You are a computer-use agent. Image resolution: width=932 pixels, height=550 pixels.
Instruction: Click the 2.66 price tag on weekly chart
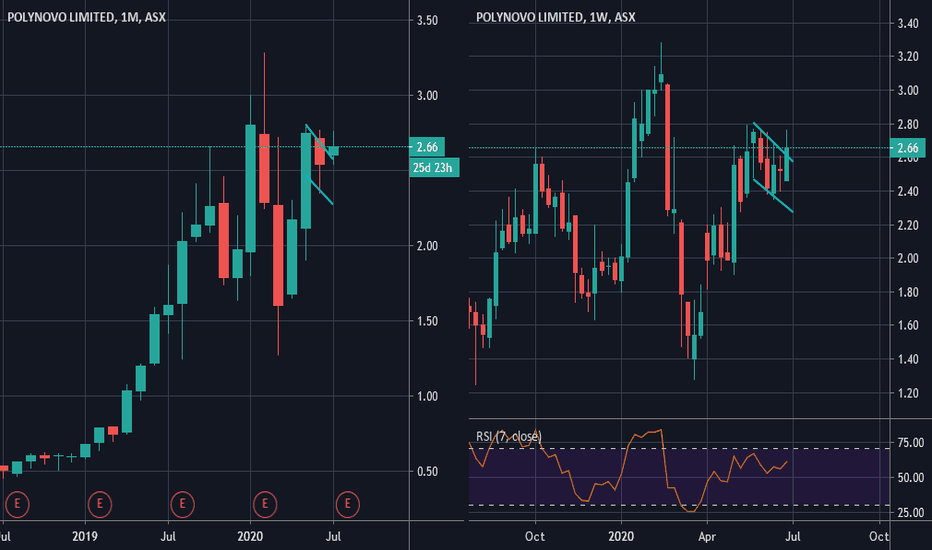(x=908, y=147)
